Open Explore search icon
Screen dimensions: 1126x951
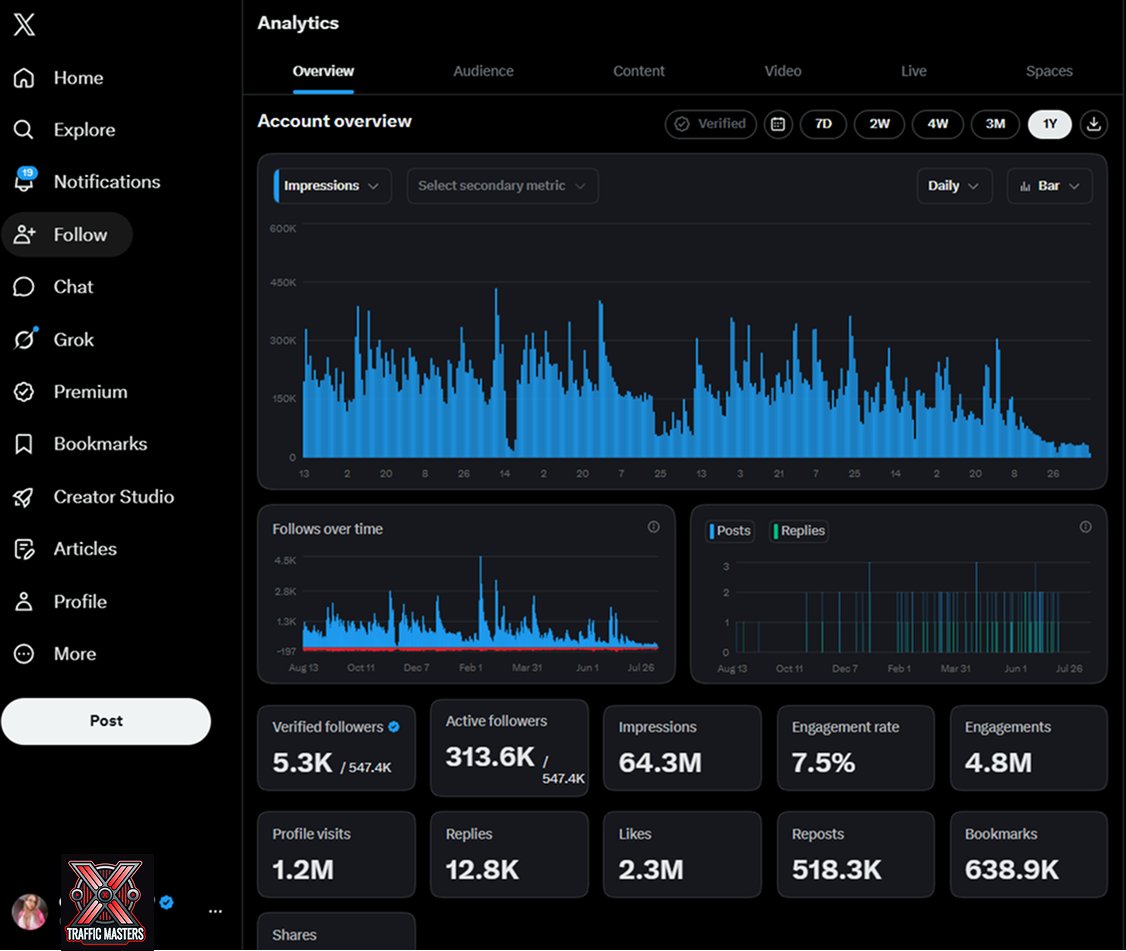24,130
